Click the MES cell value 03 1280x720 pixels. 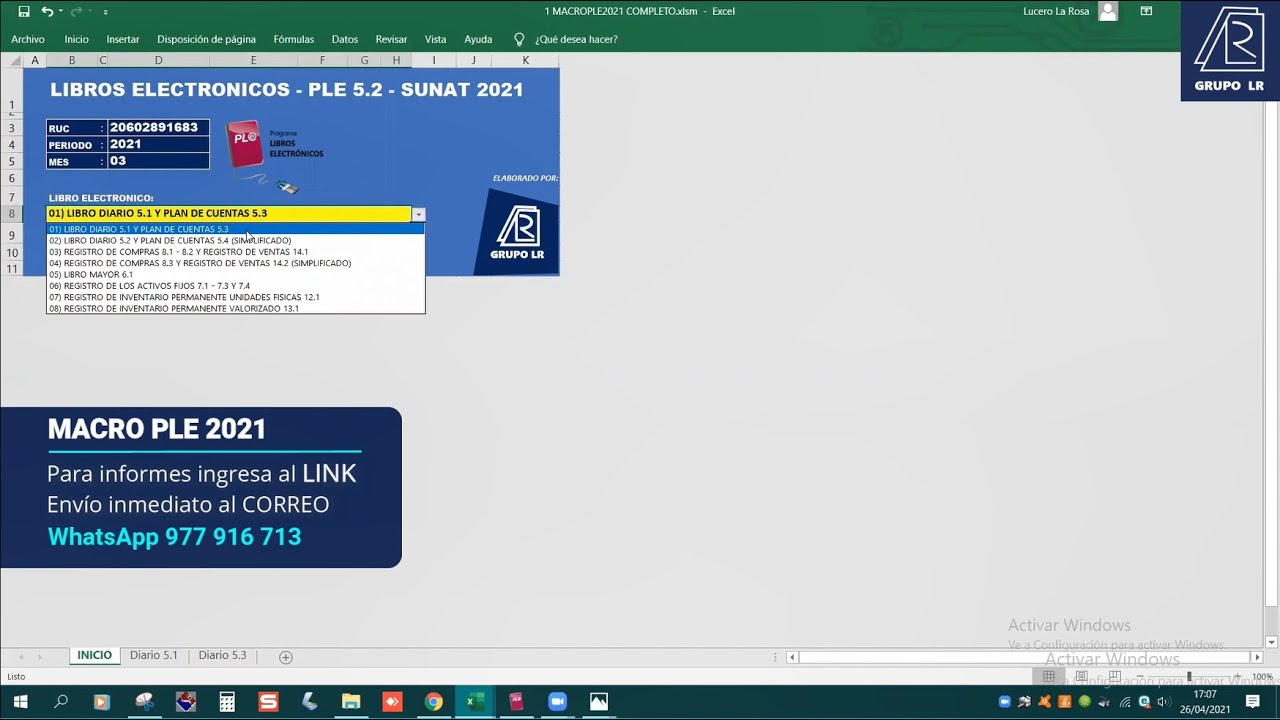coord(158,161)
